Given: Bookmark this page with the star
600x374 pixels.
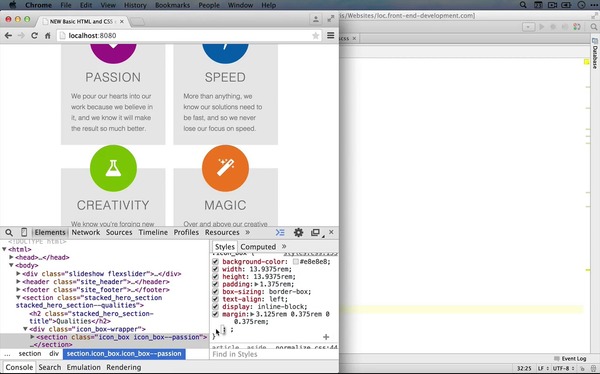Looking at the screenshot, I should (x=315, y=36).
